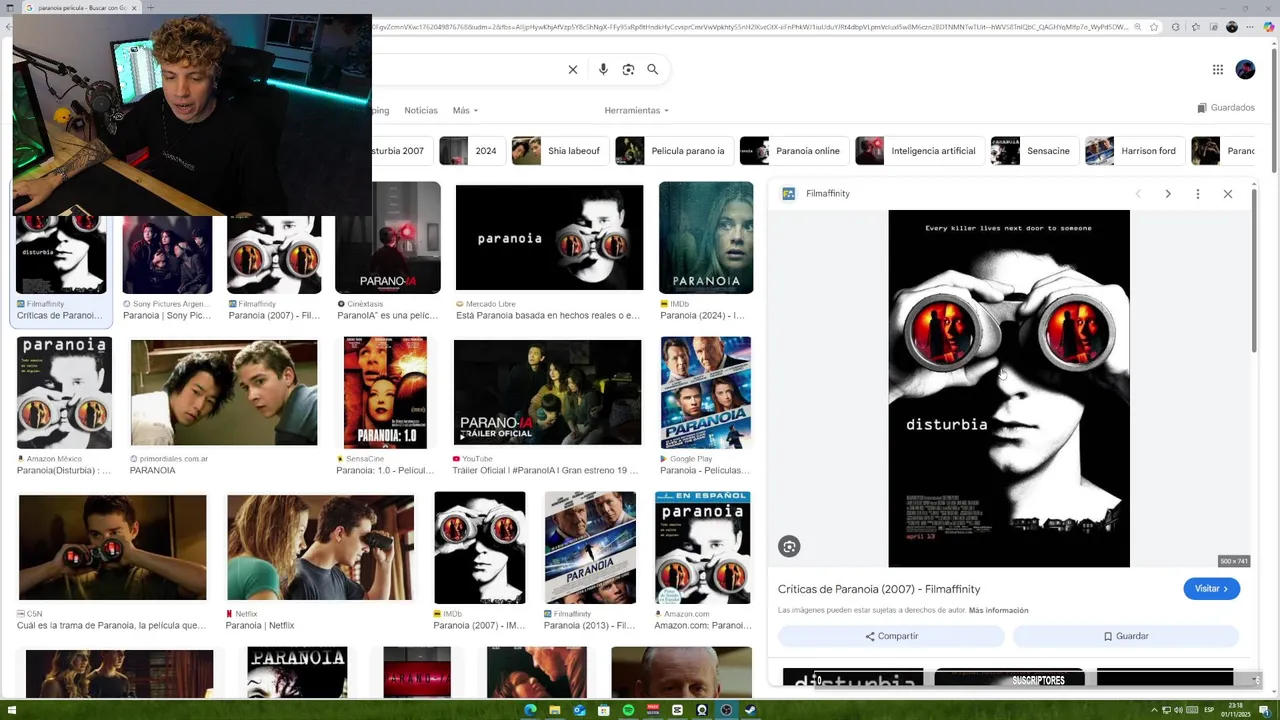Screen dimensions: 1280x720
Task: Open the primordiales.com.ar PARANOIA image
Action: coord(224,392)
